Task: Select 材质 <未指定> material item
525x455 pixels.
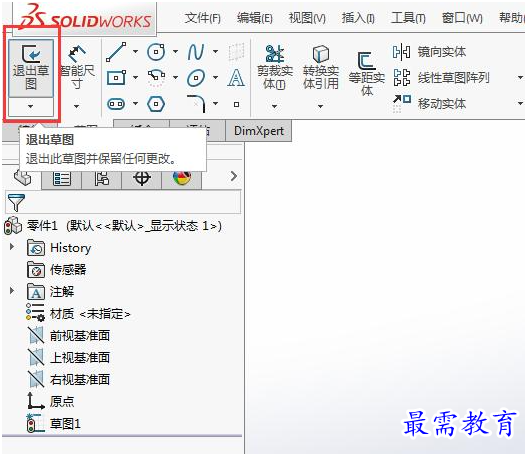Action: pos(78,314)
